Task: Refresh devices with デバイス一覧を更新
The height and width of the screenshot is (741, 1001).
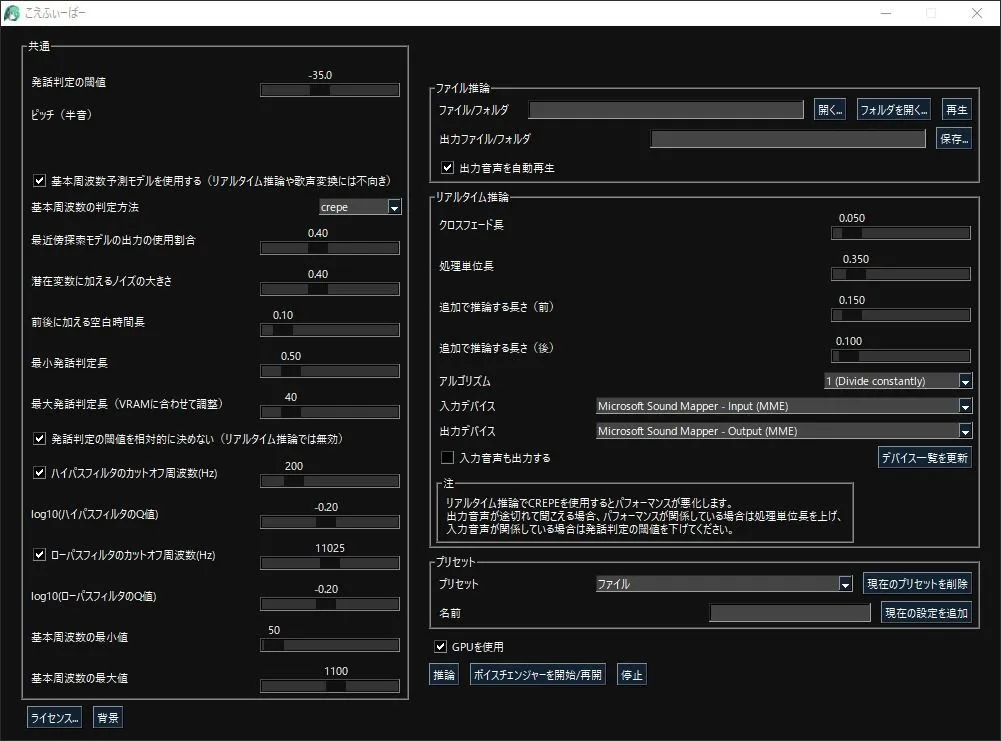Action: coord(925,456)
